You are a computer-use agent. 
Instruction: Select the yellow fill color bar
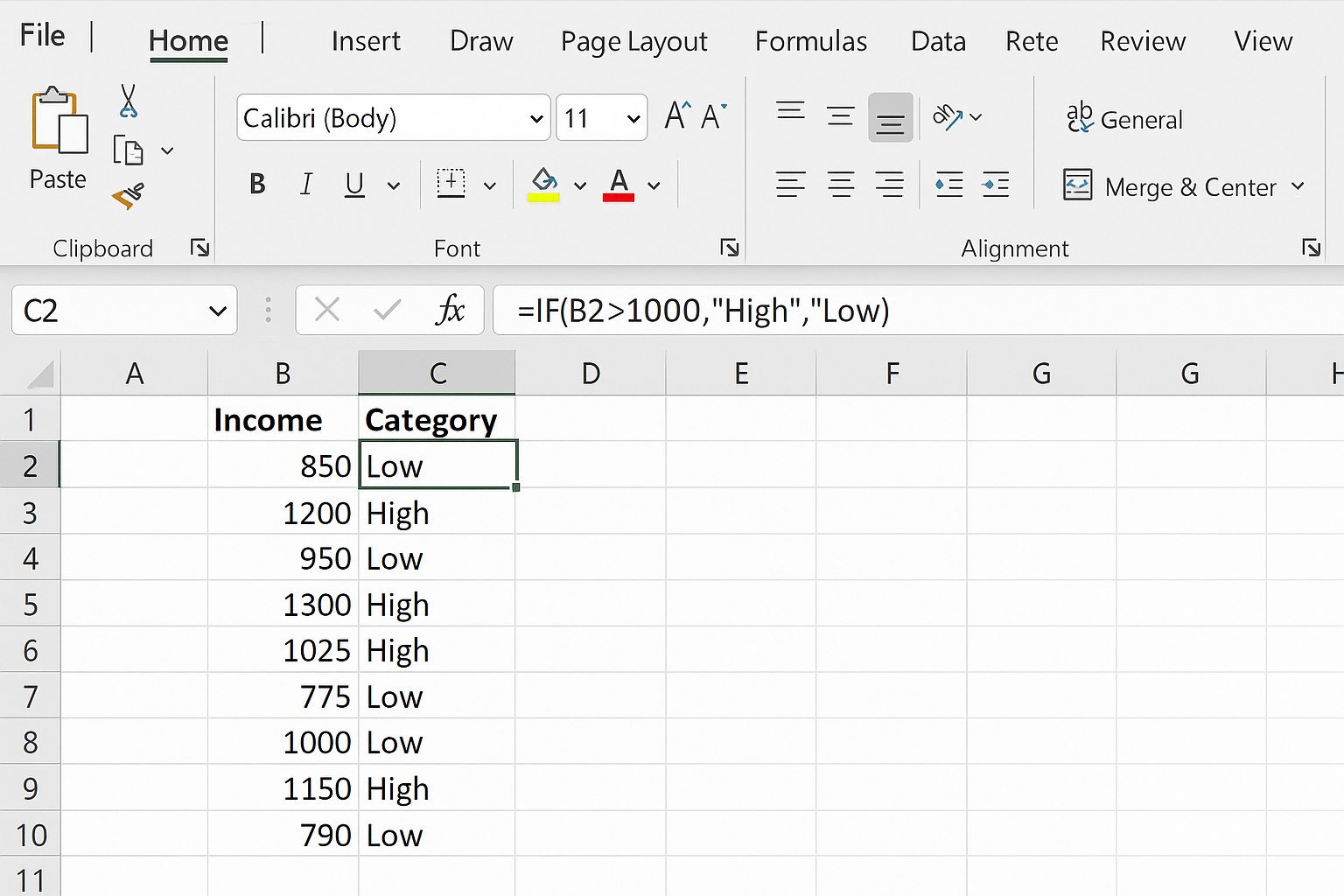click(x=544, y=198)
